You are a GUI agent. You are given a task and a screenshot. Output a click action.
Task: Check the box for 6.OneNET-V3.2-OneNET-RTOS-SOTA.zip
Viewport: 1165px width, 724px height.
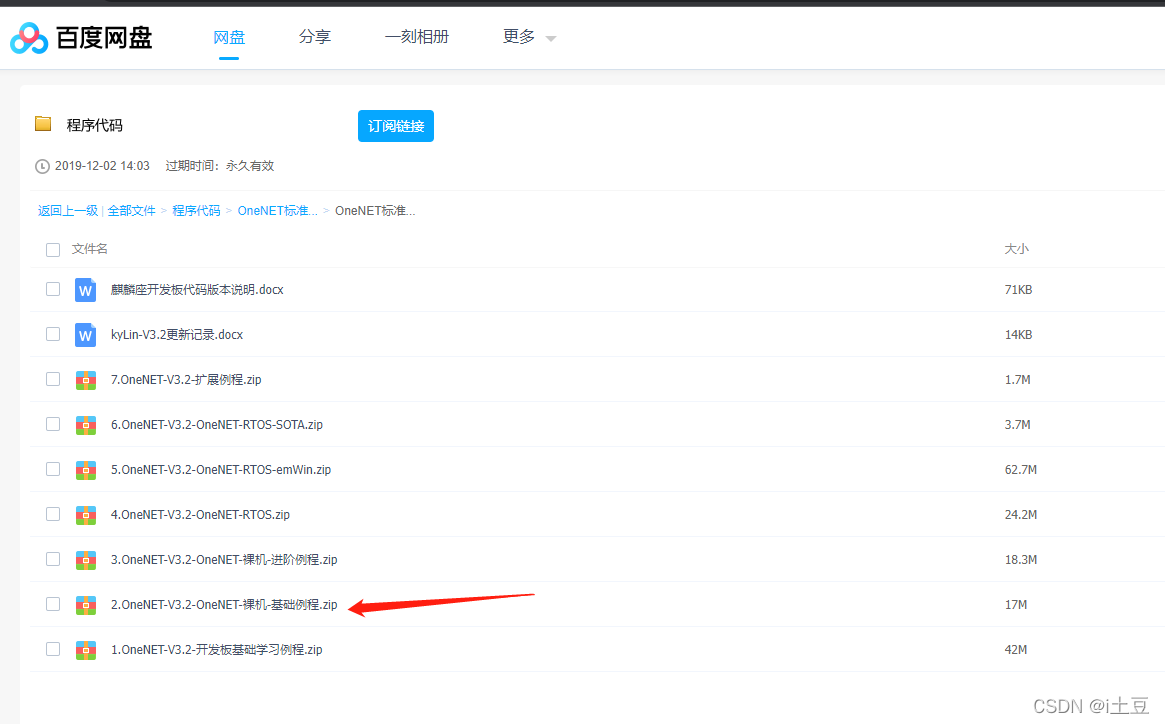[53, 424]
